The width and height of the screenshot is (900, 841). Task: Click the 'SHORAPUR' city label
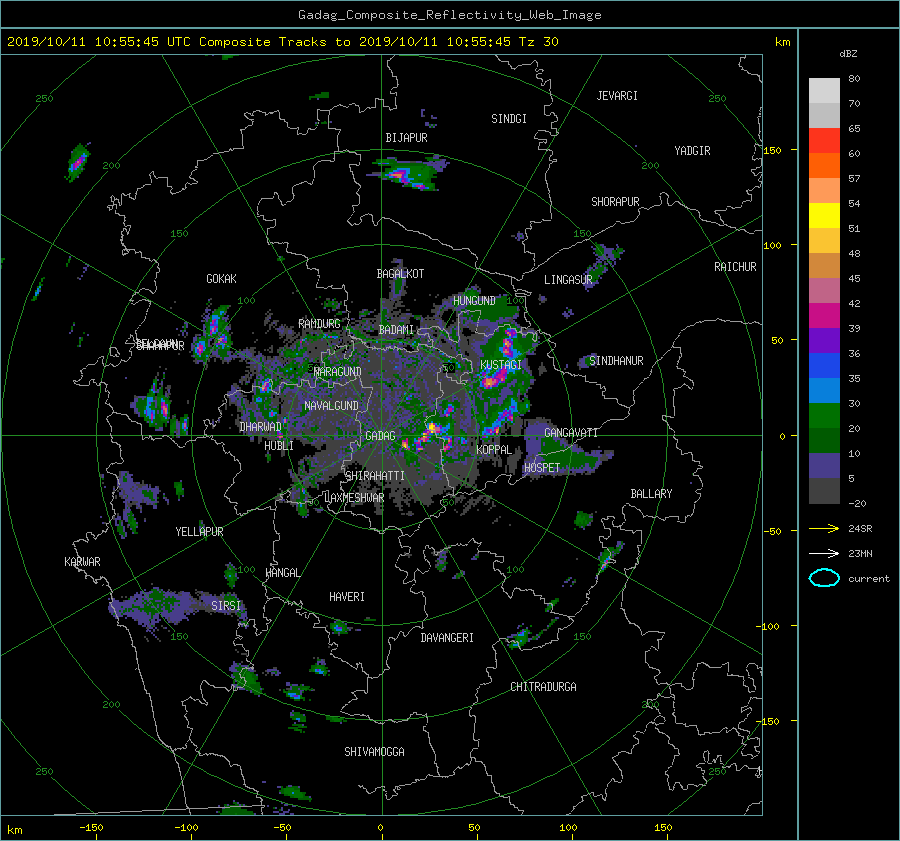click(615, 202)
